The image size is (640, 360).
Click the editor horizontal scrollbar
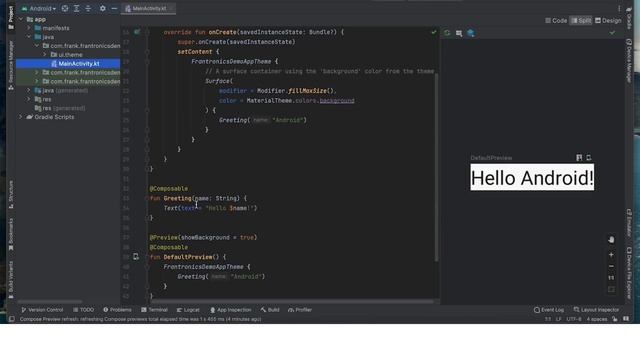pyautogui.click(x=292, y=302)
